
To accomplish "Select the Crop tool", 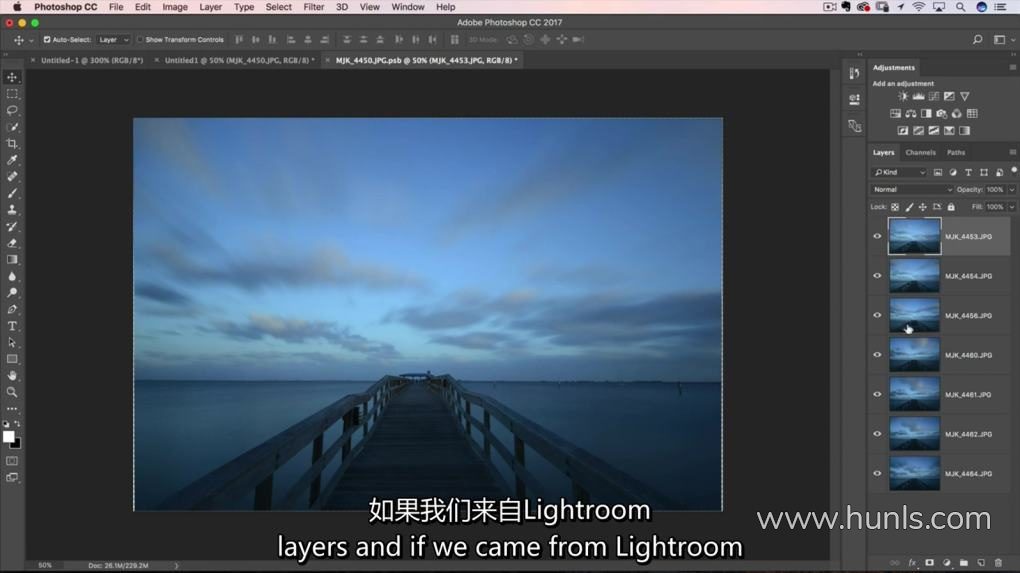I will 12,144.
